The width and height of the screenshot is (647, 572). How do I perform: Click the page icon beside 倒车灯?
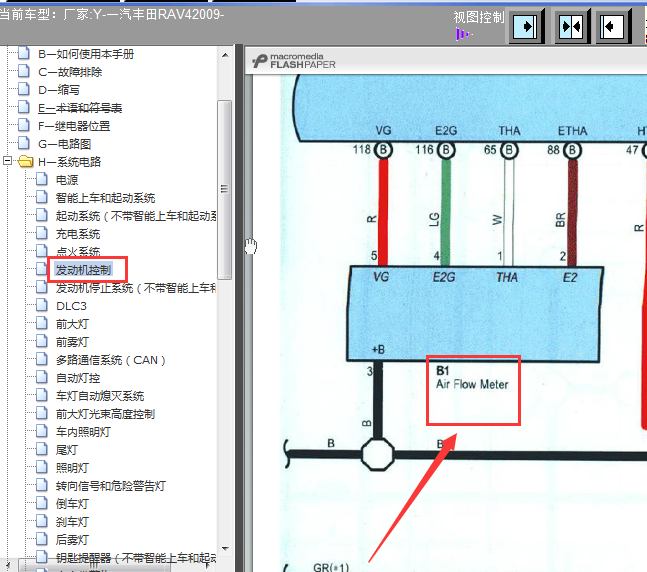[41, 503]
